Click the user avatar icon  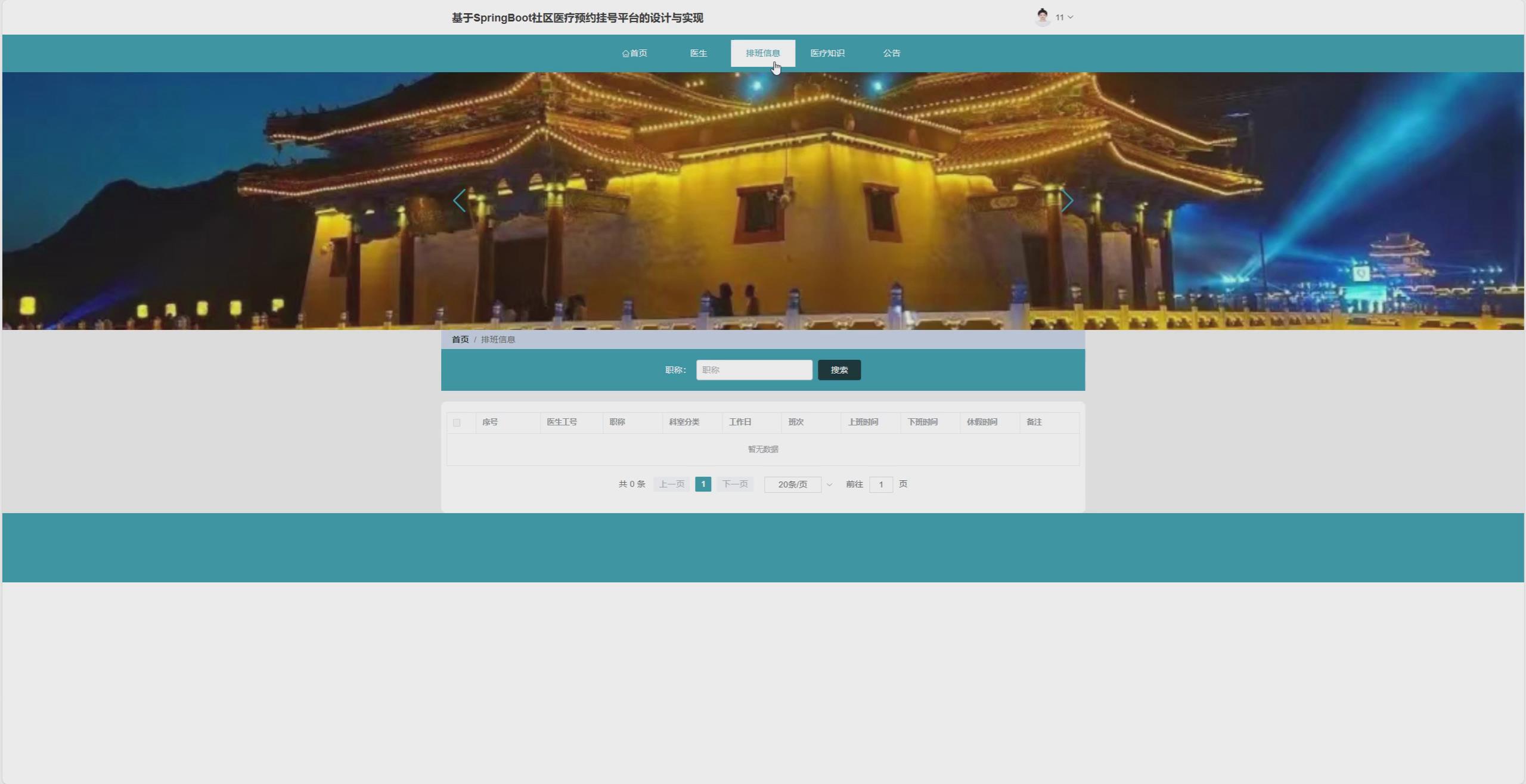tap(1042, 17)
